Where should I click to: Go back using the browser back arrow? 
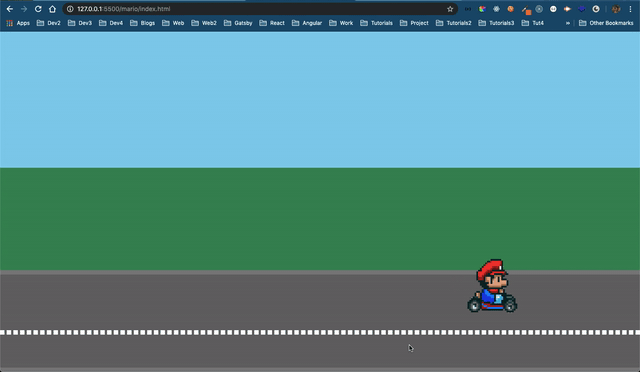click(x=10, y=9)
